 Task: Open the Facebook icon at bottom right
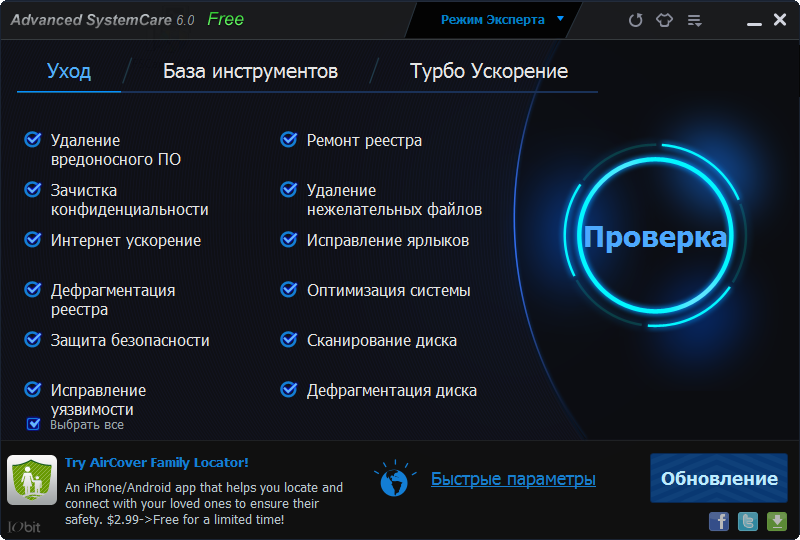(x=719, y=522)
